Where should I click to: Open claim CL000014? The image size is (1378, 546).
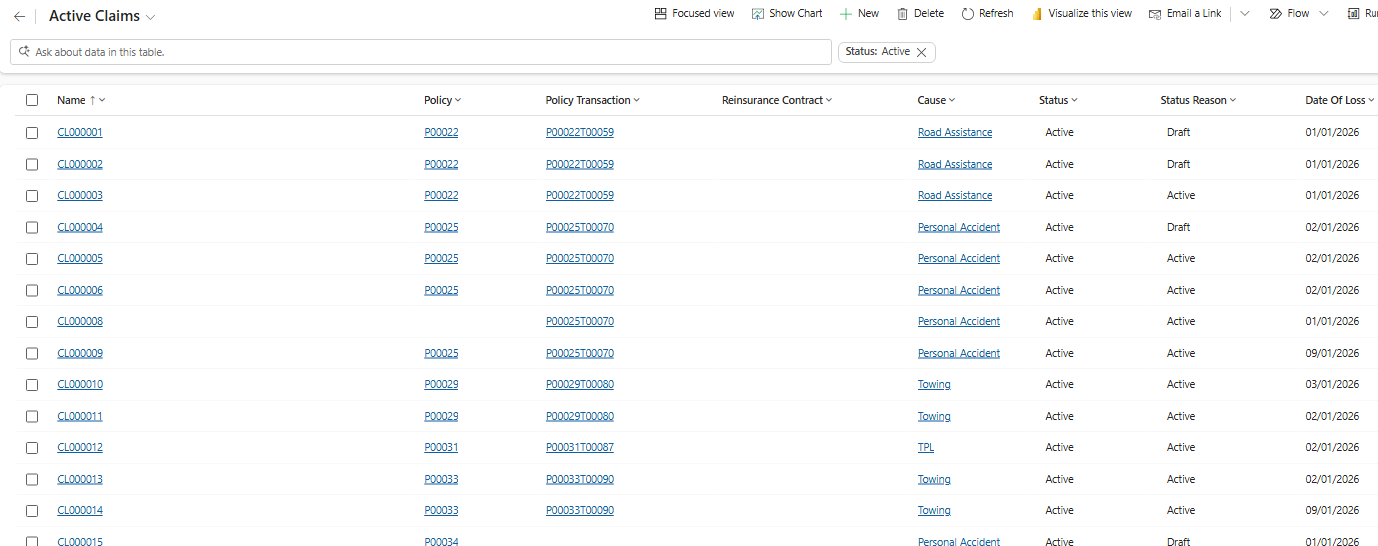point(80,510)
